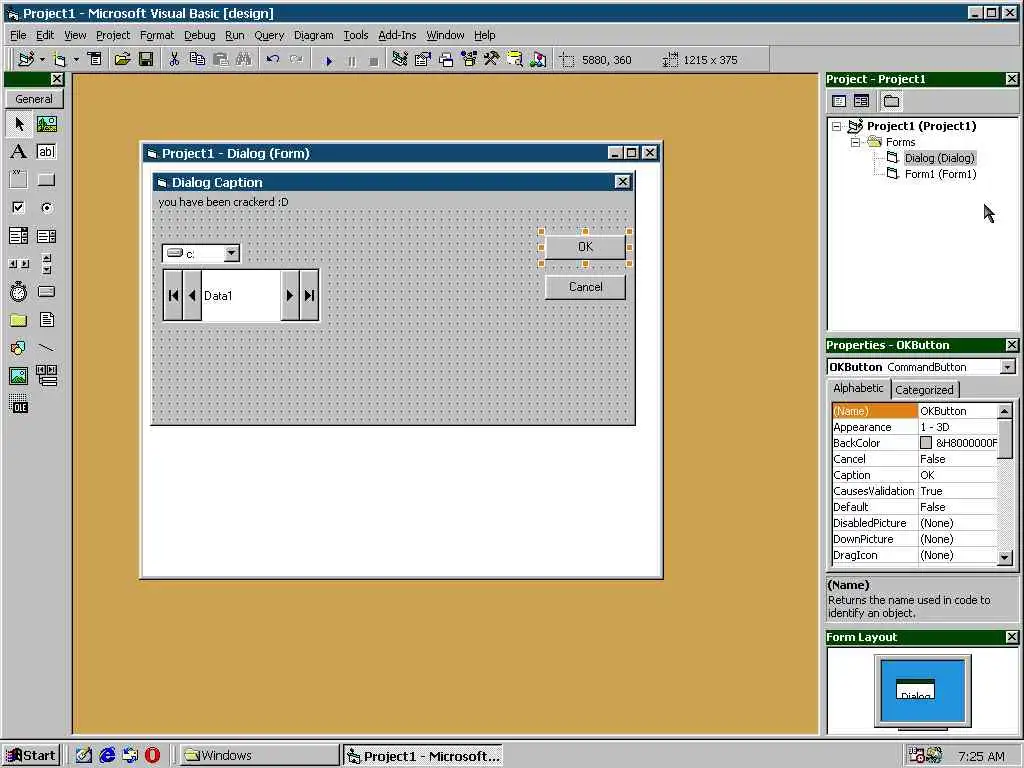Select the DirListBox folder tool
Image resolution: width=1024 pixels, height=768 pixels.
pos(19,320)
